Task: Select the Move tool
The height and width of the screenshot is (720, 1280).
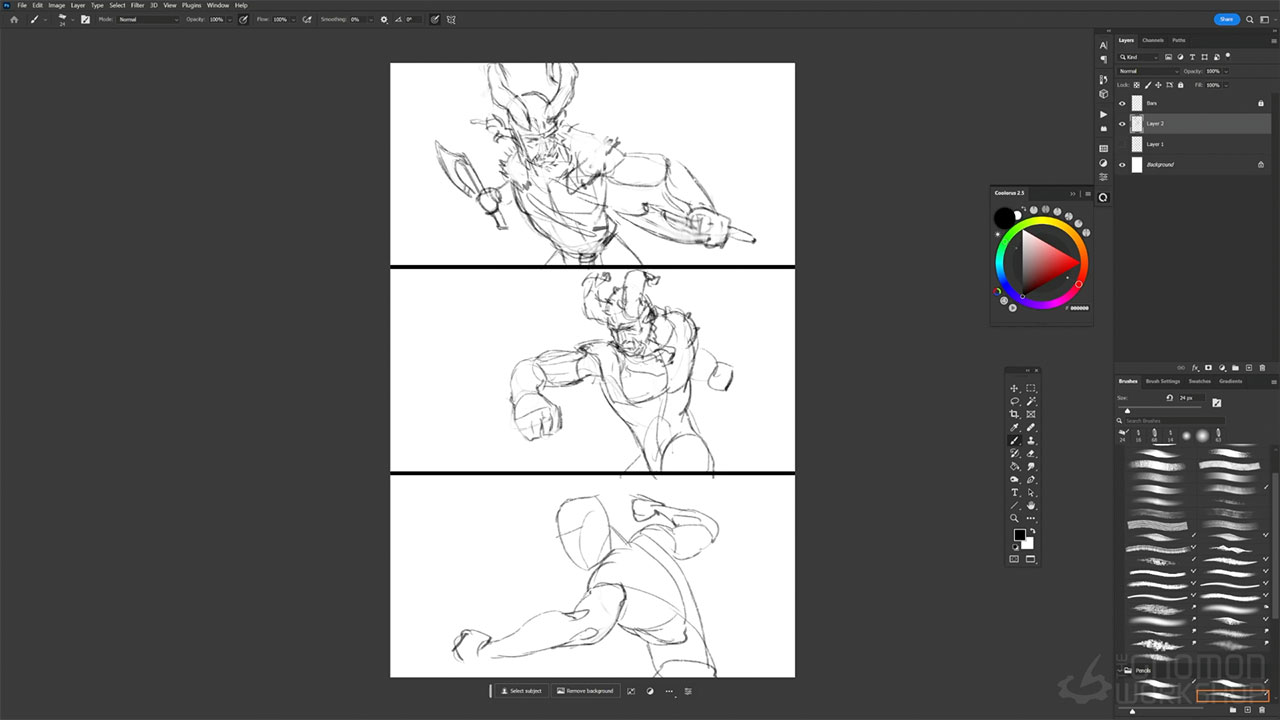Action: tap(1014, 388)
